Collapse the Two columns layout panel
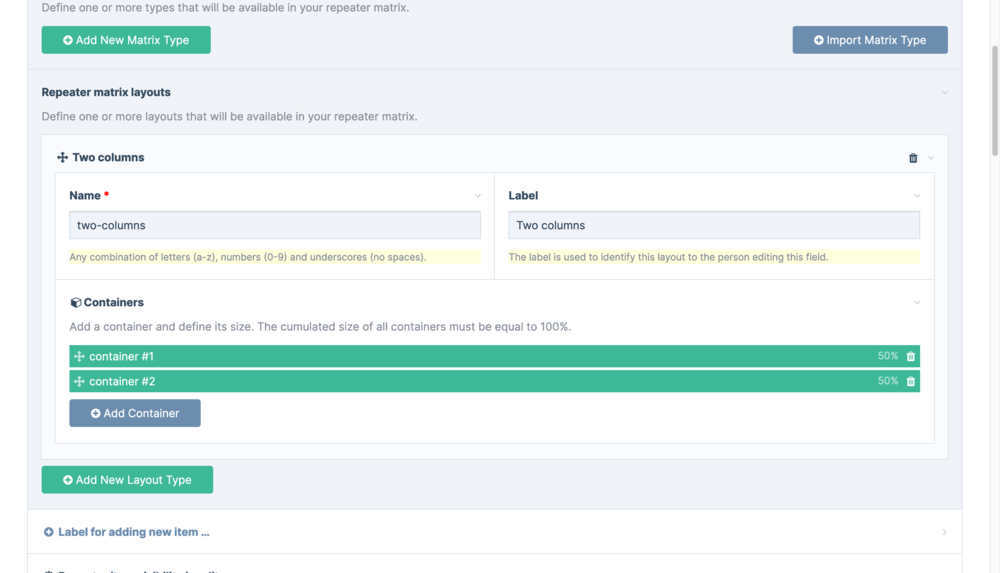Image resolution: width=1000 pixels, height=573 pixels. tap(931, 158)
